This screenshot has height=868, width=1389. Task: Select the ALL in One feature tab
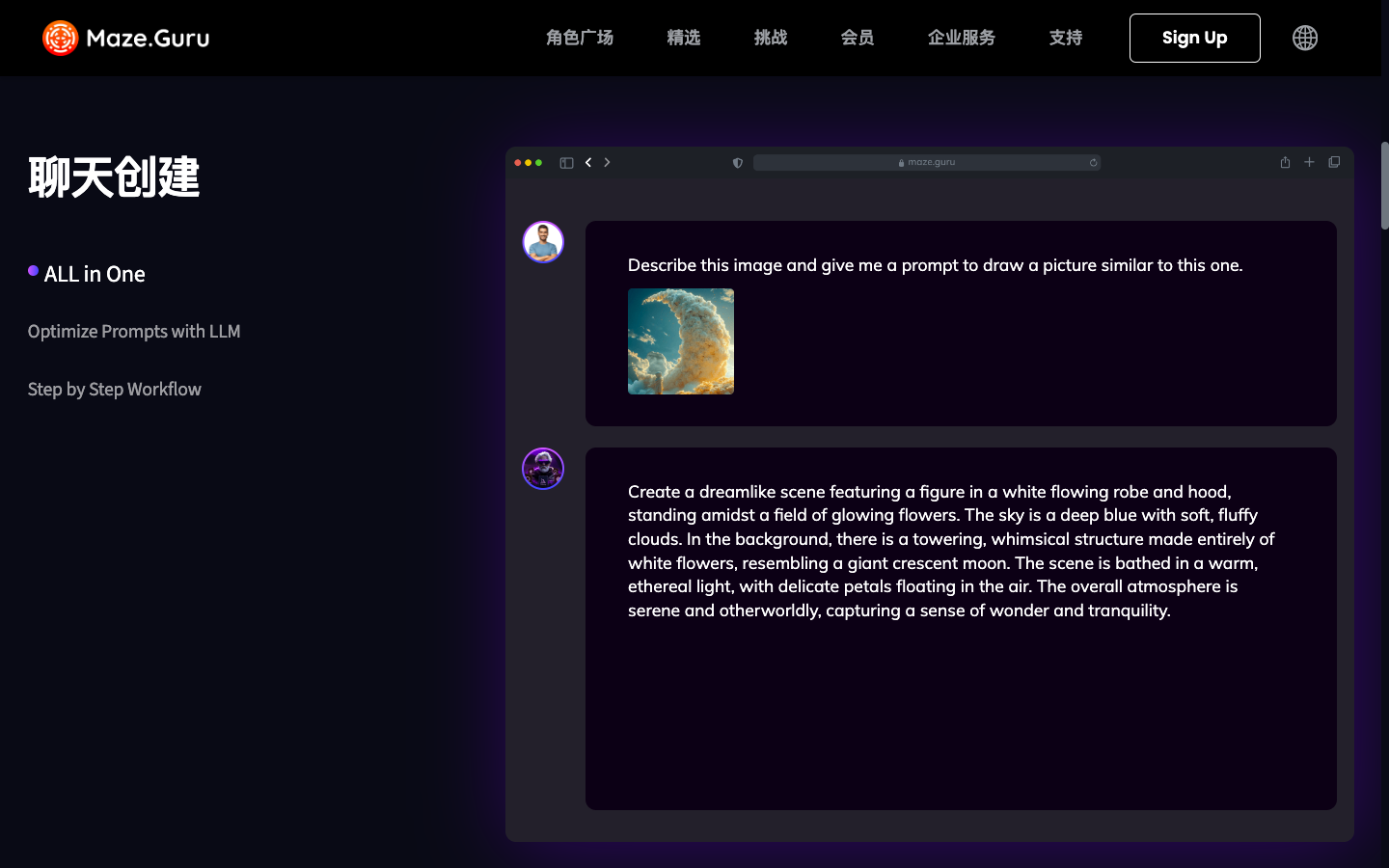[x=95, y=274]
